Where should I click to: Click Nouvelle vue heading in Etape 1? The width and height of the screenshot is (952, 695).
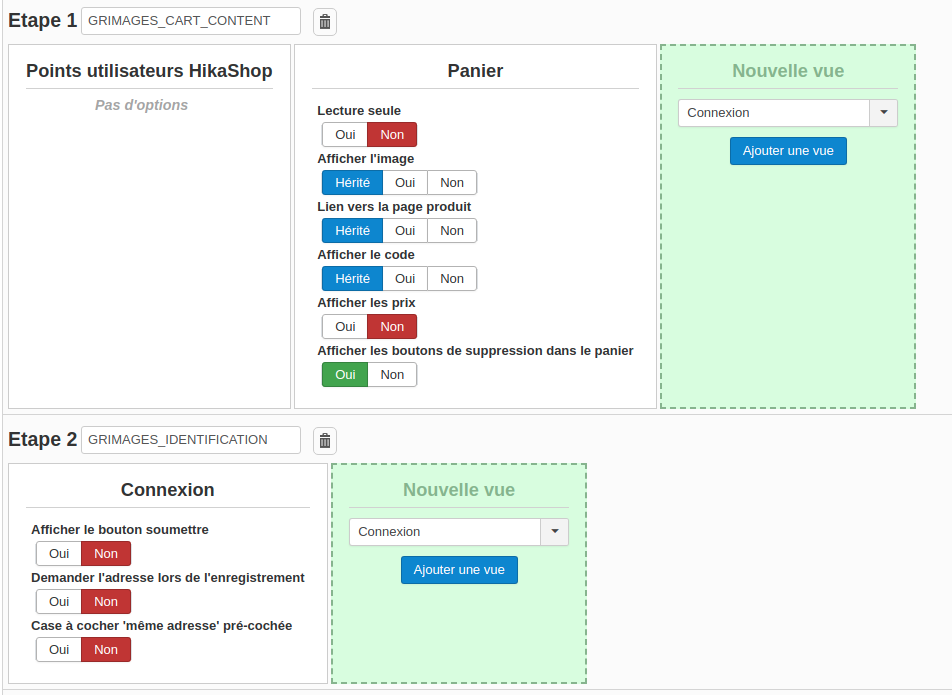(x=788, y=71)
